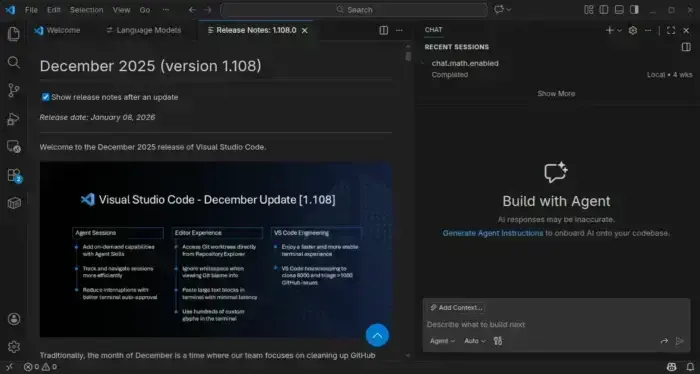Image resolution: width=700 pixels, height=374 pixels.
Task: Switch to the Language Models tab
Action: [x=143, y=30]
